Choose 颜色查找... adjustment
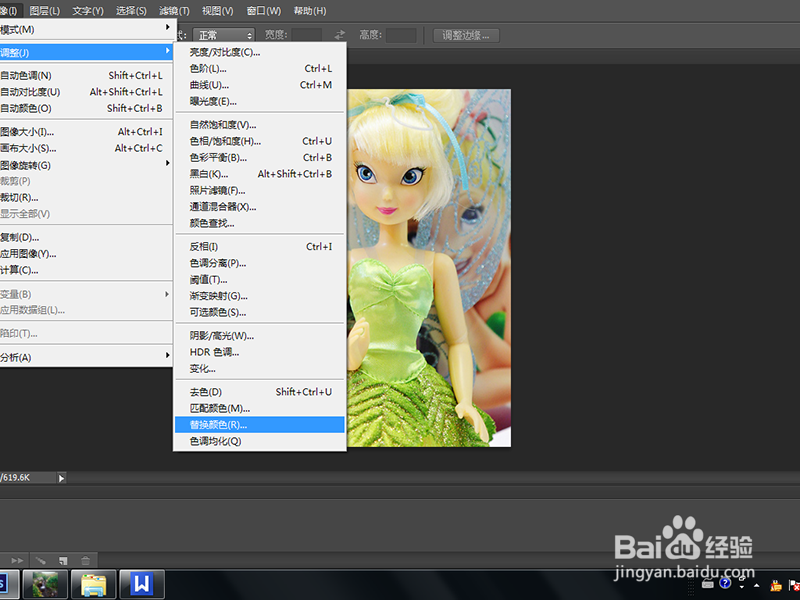 click(x=260, y=223)
